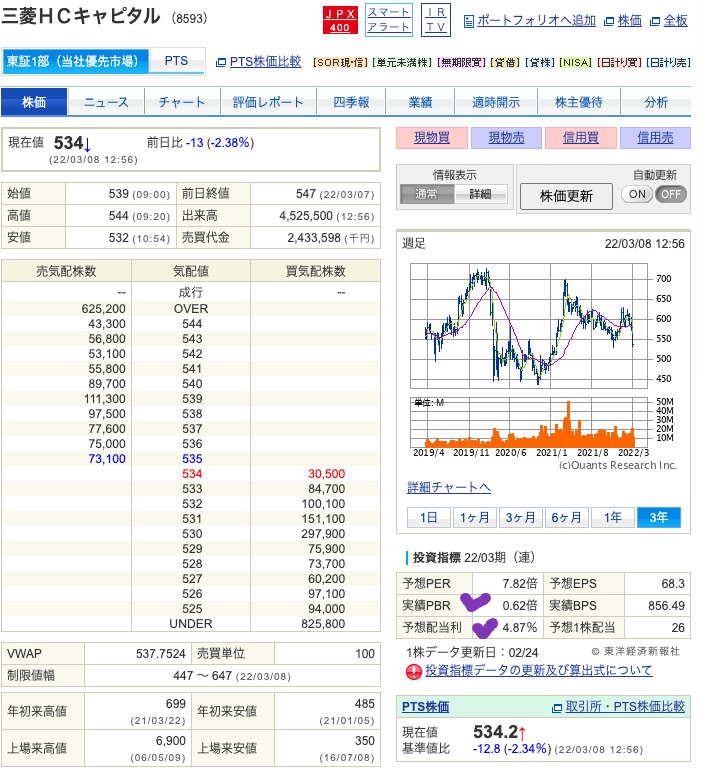The image size is (702, 776).
Task: Open PTS株価比較 link
Action: click(x=265, y=62)
